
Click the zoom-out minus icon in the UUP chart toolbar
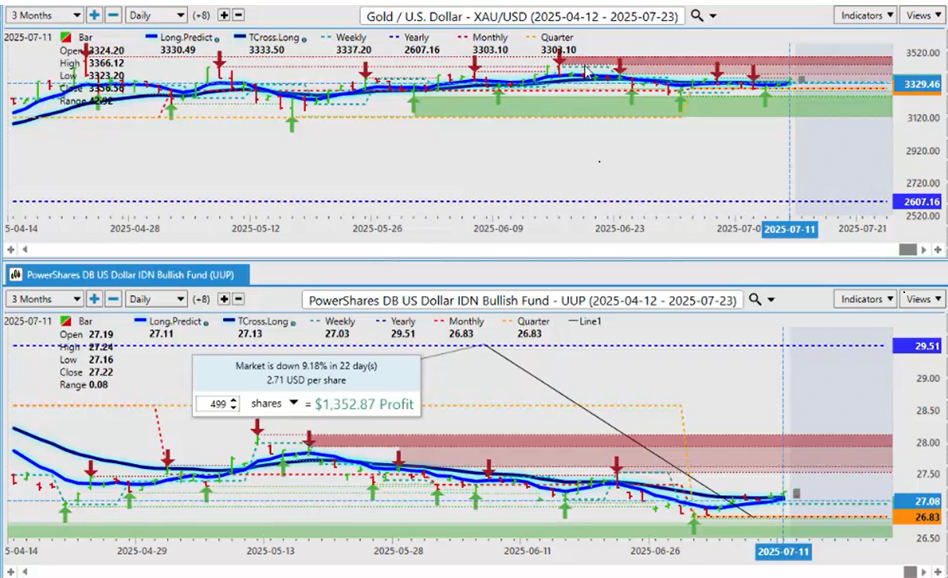(113, 299)
